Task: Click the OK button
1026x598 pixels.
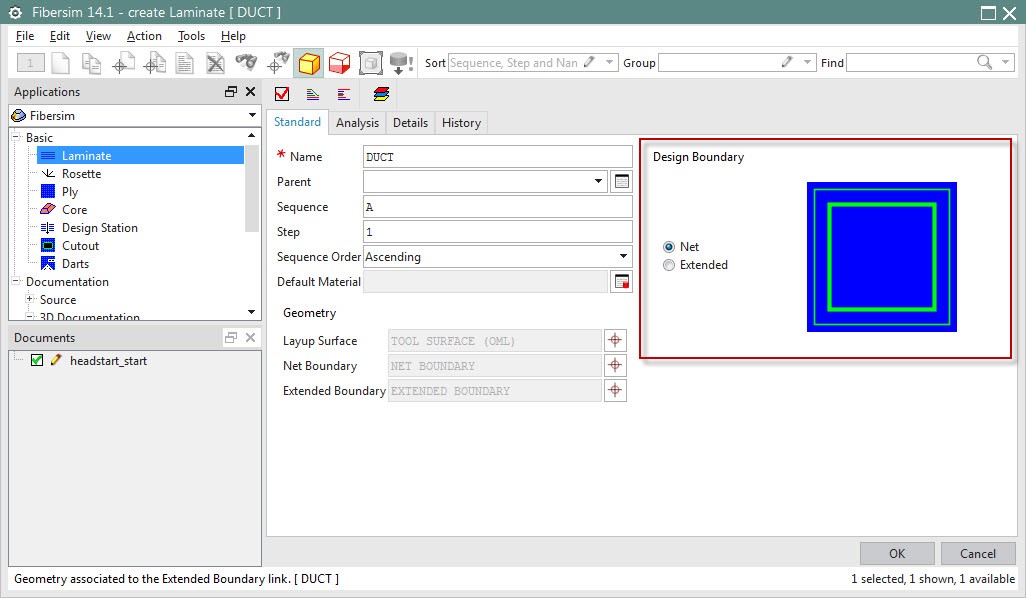Action: point(896,553)
